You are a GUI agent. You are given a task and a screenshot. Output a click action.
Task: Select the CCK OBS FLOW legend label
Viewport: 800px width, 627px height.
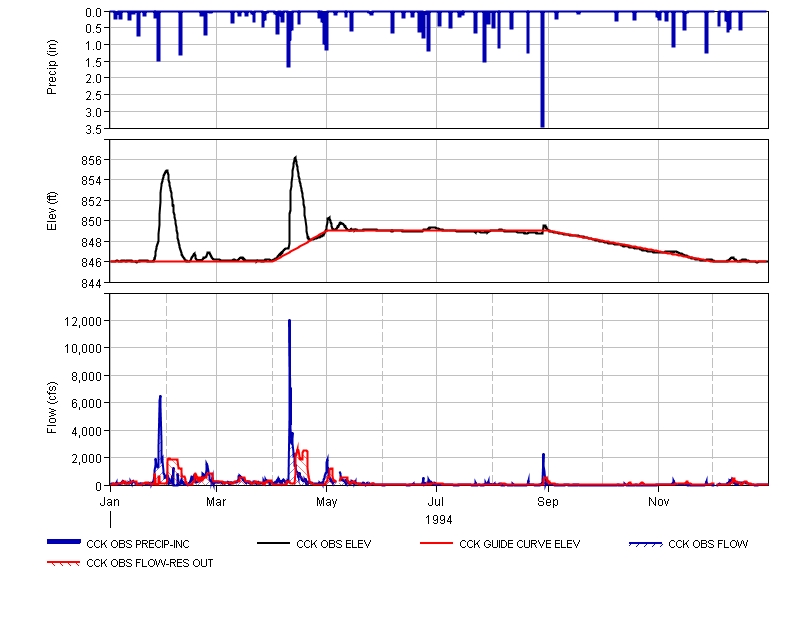(708, 545)
